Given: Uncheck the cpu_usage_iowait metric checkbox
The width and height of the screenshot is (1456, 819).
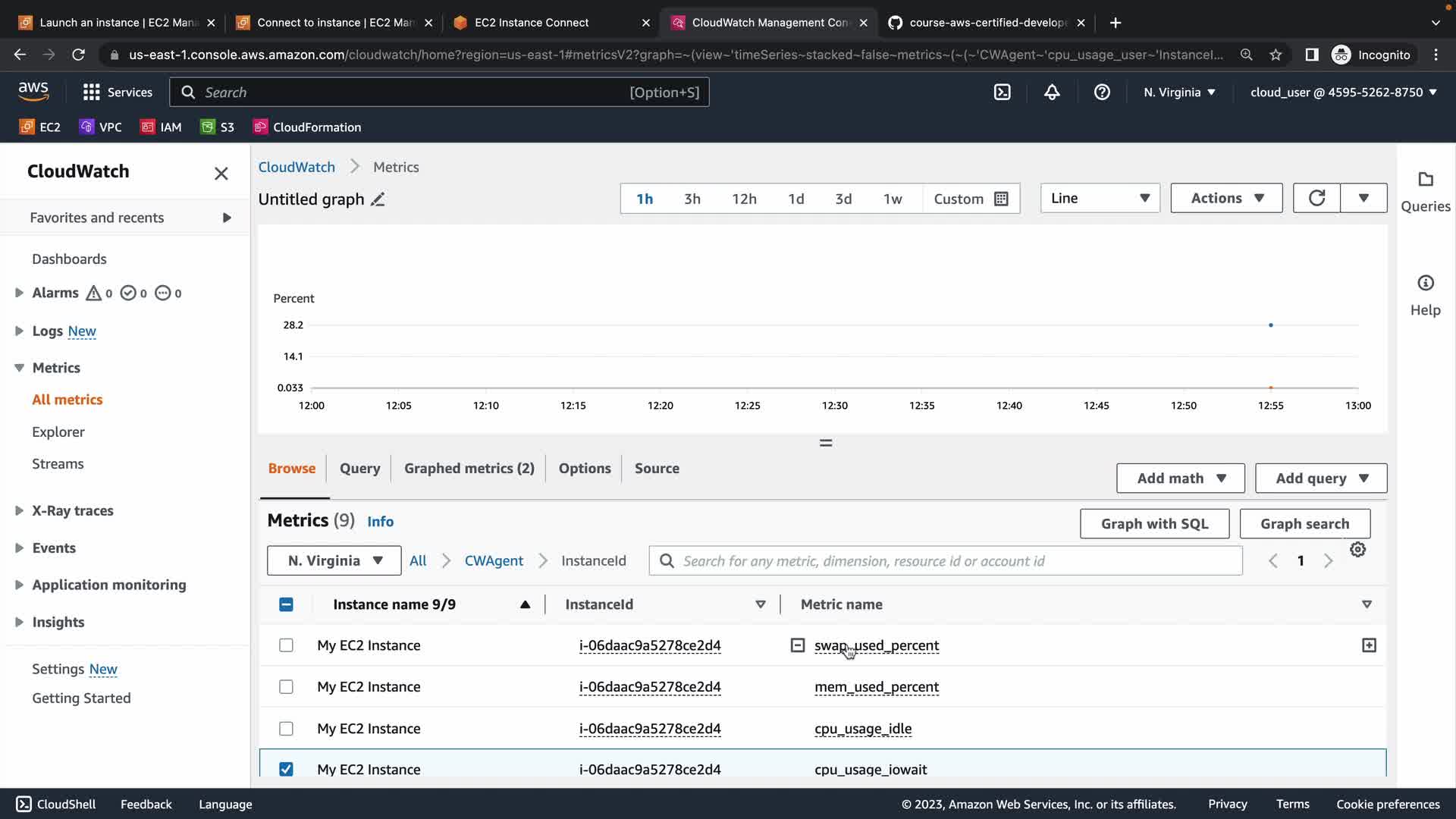Looking at the screenshot, I should tap(286, 769).
